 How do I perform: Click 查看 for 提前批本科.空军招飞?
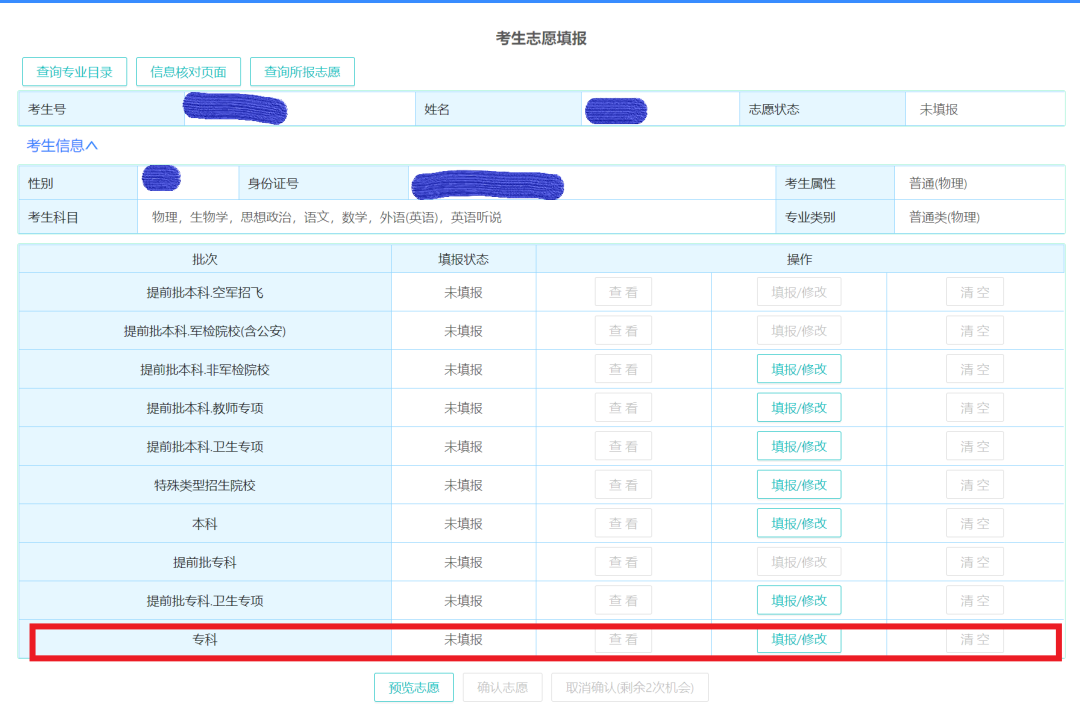coord(623,292)
